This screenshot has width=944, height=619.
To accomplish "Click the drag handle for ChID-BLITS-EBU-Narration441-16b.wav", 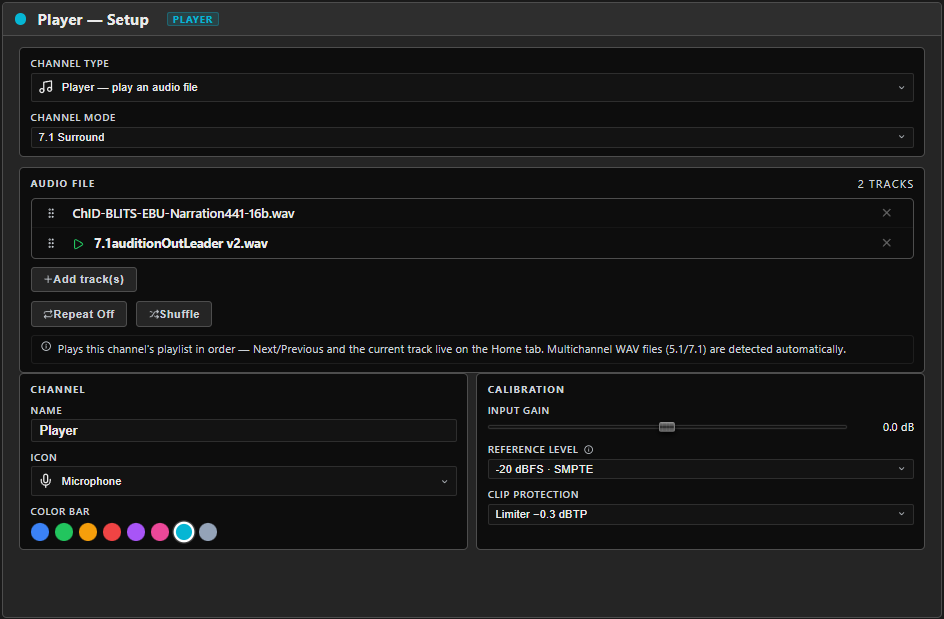I will click(x=51, y=213).
